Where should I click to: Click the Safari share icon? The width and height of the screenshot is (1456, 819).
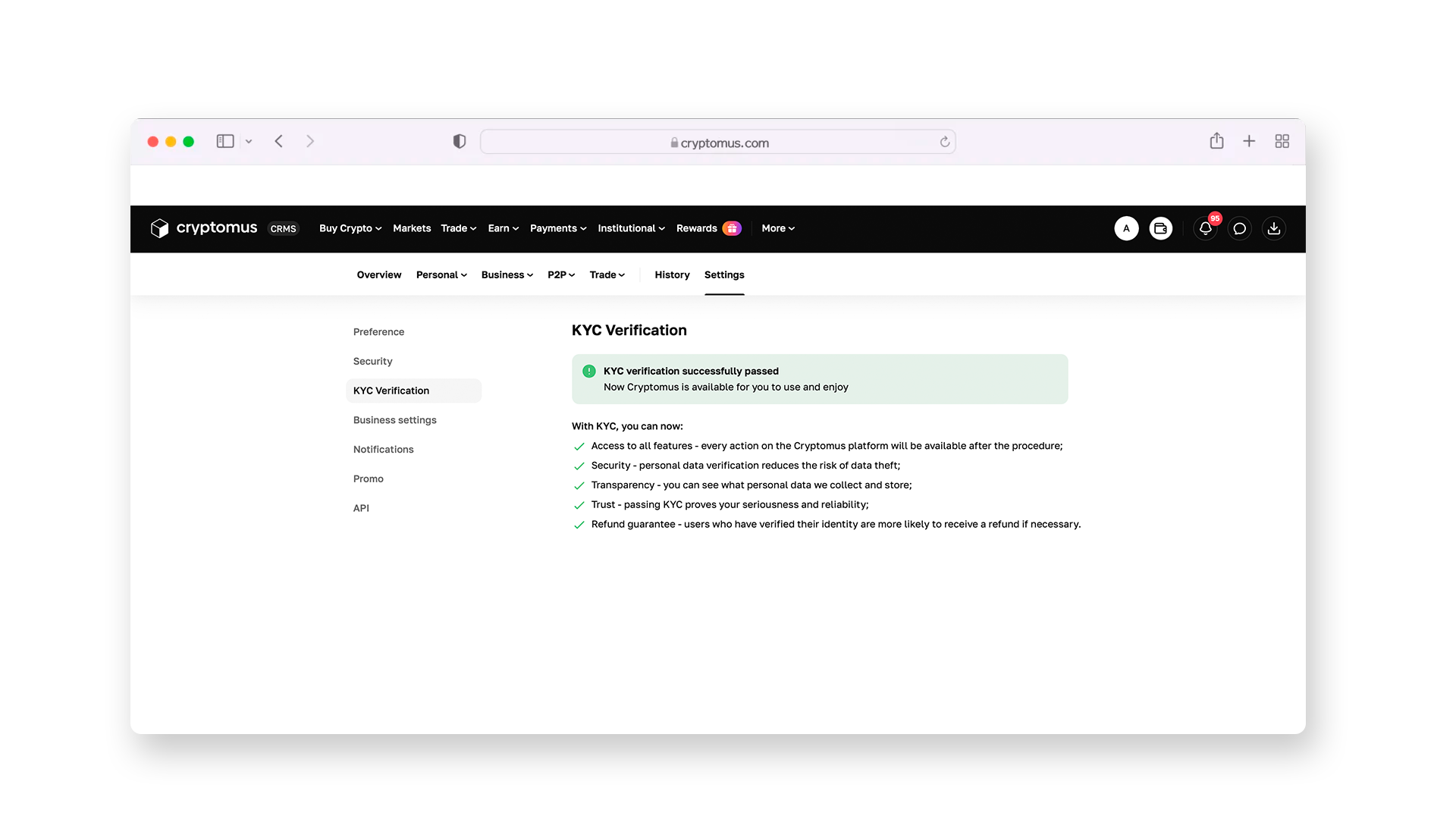tap(1216, 141)
